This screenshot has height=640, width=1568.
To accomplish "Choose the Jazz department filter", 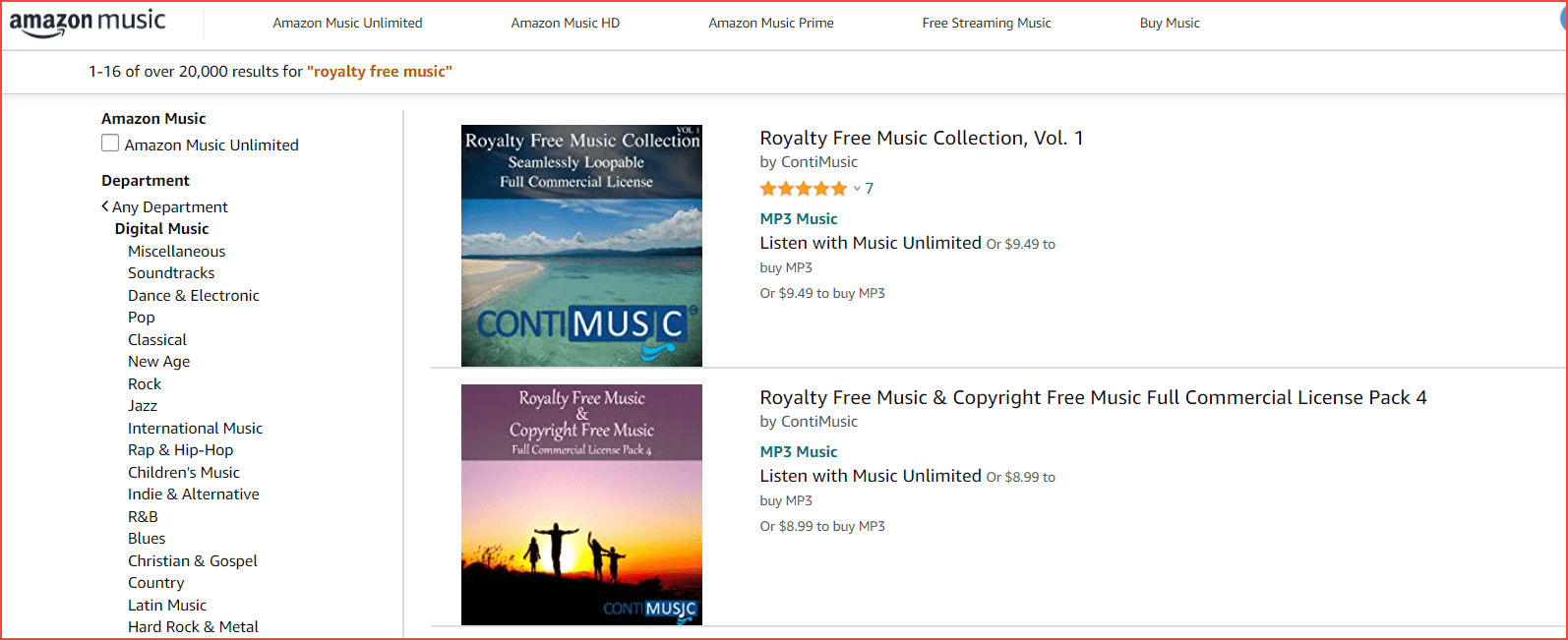I will point(143,406).
